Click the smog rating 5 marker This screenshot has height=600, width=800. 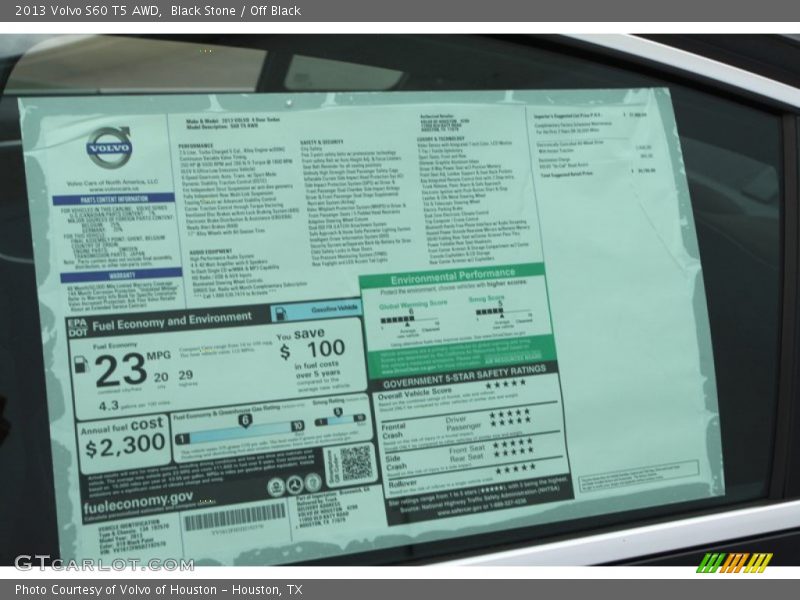click(x=338, y=412)
